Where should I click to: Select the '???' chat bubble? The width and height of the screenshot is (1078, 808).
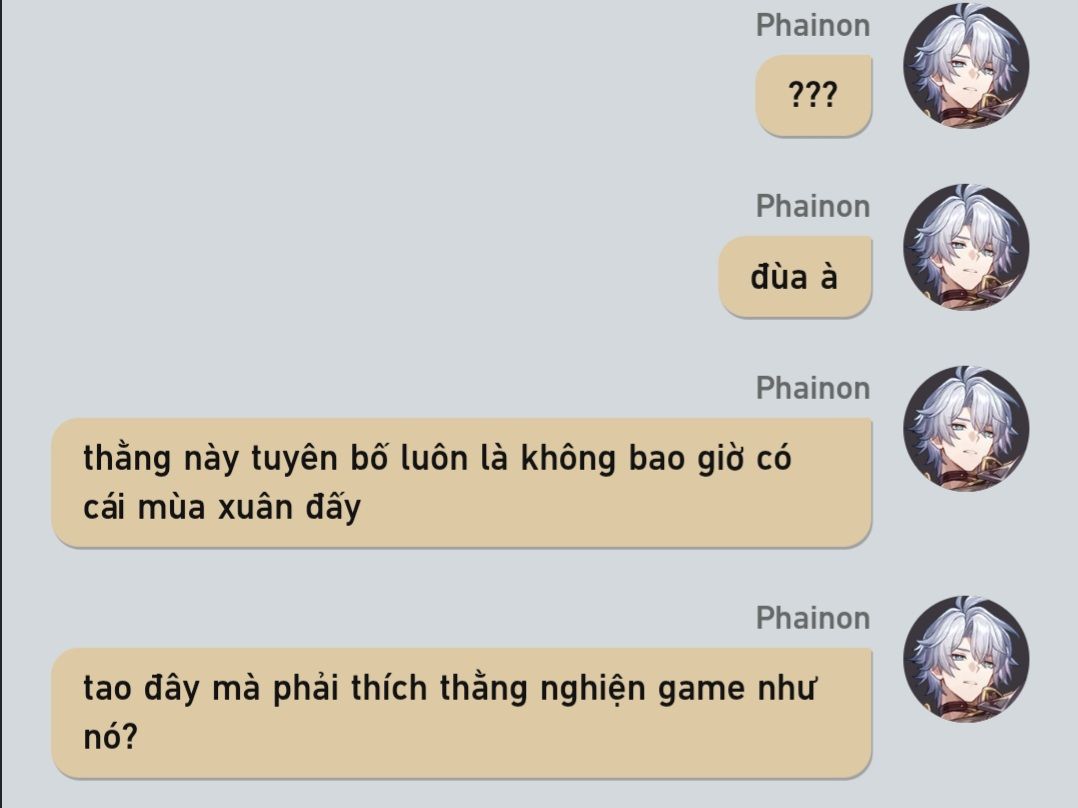click(x=813, y=96)
